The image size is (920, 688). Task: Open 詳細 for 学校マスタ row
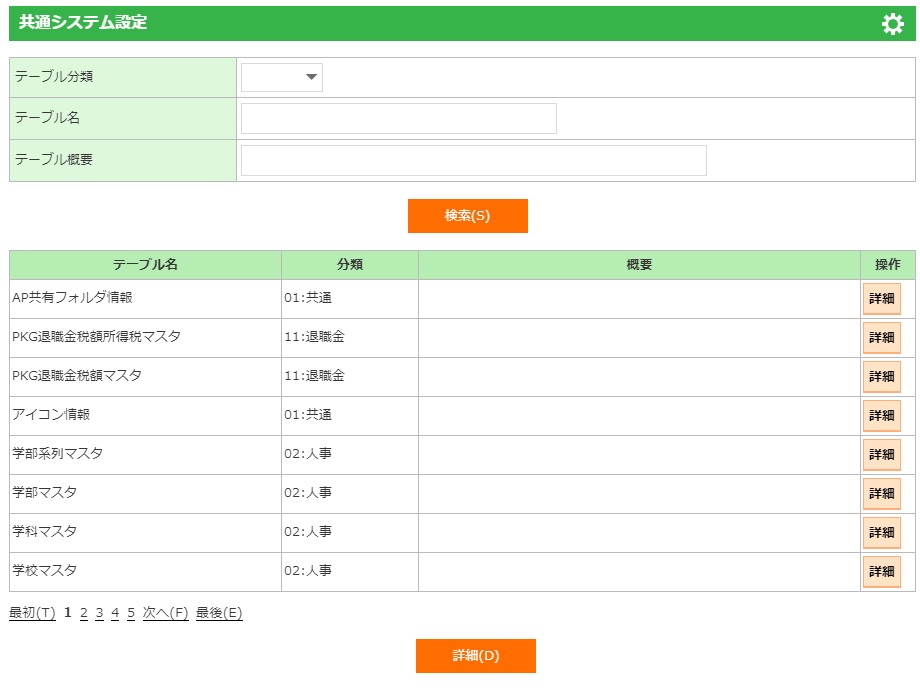coord(881,572)
